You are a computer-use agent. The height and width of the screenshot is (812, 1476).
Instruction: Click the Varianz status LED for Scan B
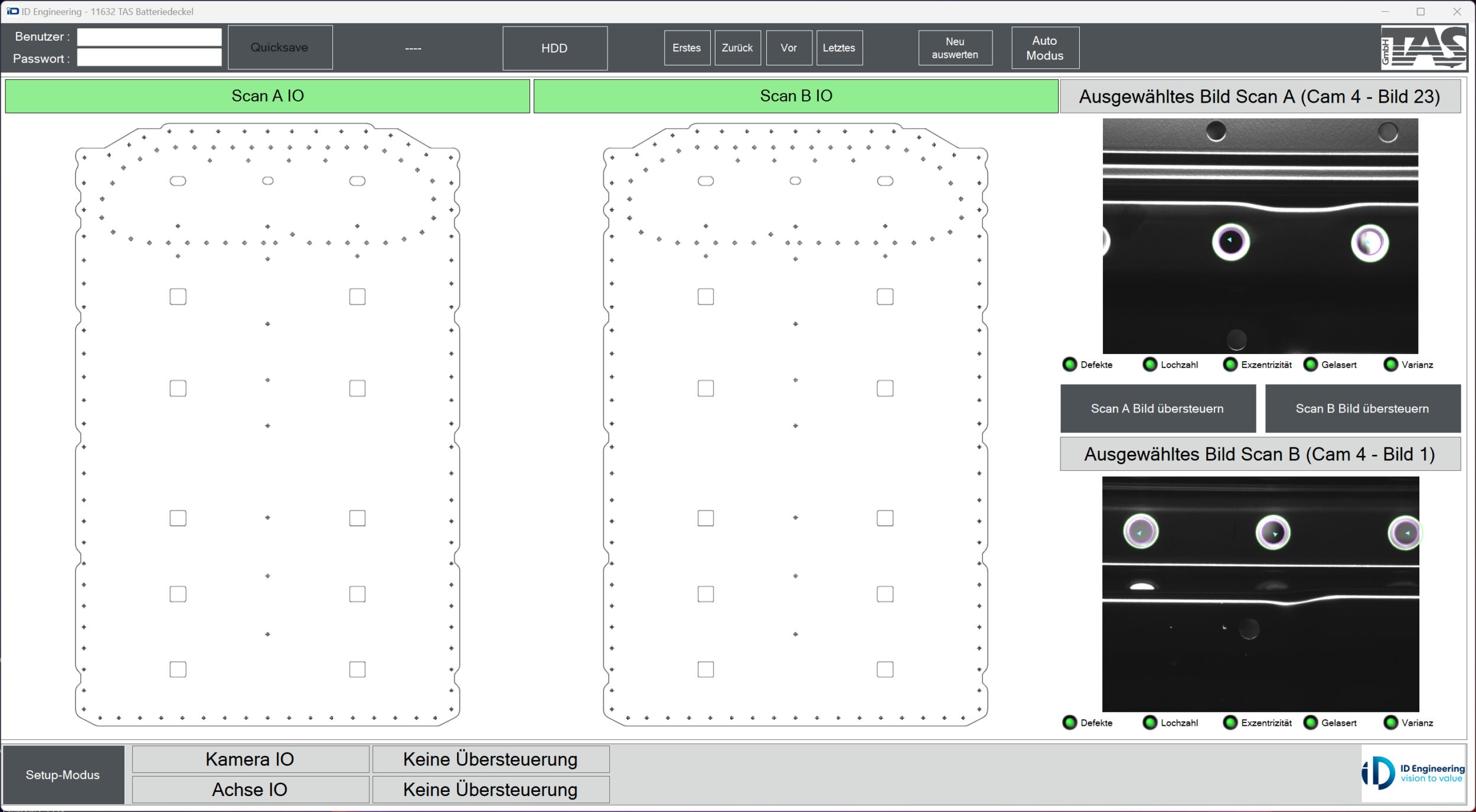1390,723
